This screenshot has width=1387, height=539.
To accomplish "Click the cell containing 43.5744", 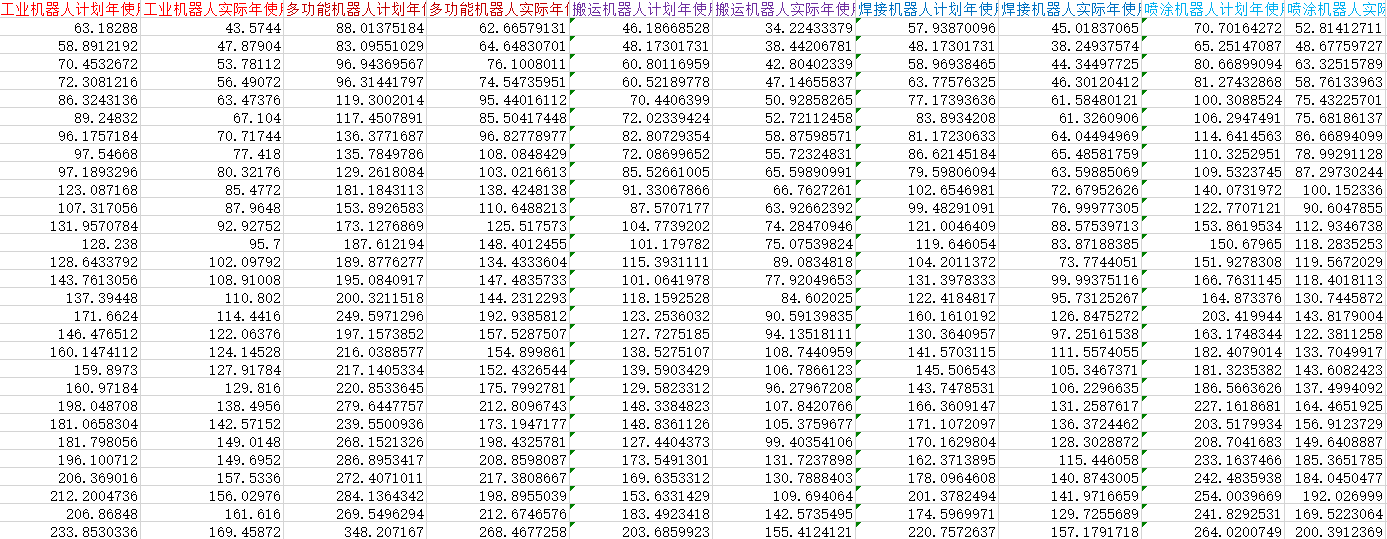I will click(212, 27).
